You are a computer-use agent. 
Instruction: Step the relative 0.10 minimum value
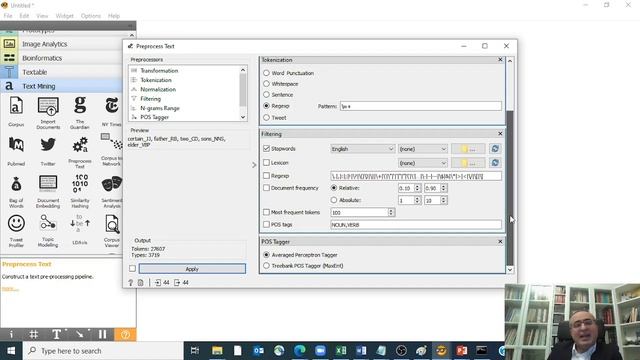pos(417,188)
